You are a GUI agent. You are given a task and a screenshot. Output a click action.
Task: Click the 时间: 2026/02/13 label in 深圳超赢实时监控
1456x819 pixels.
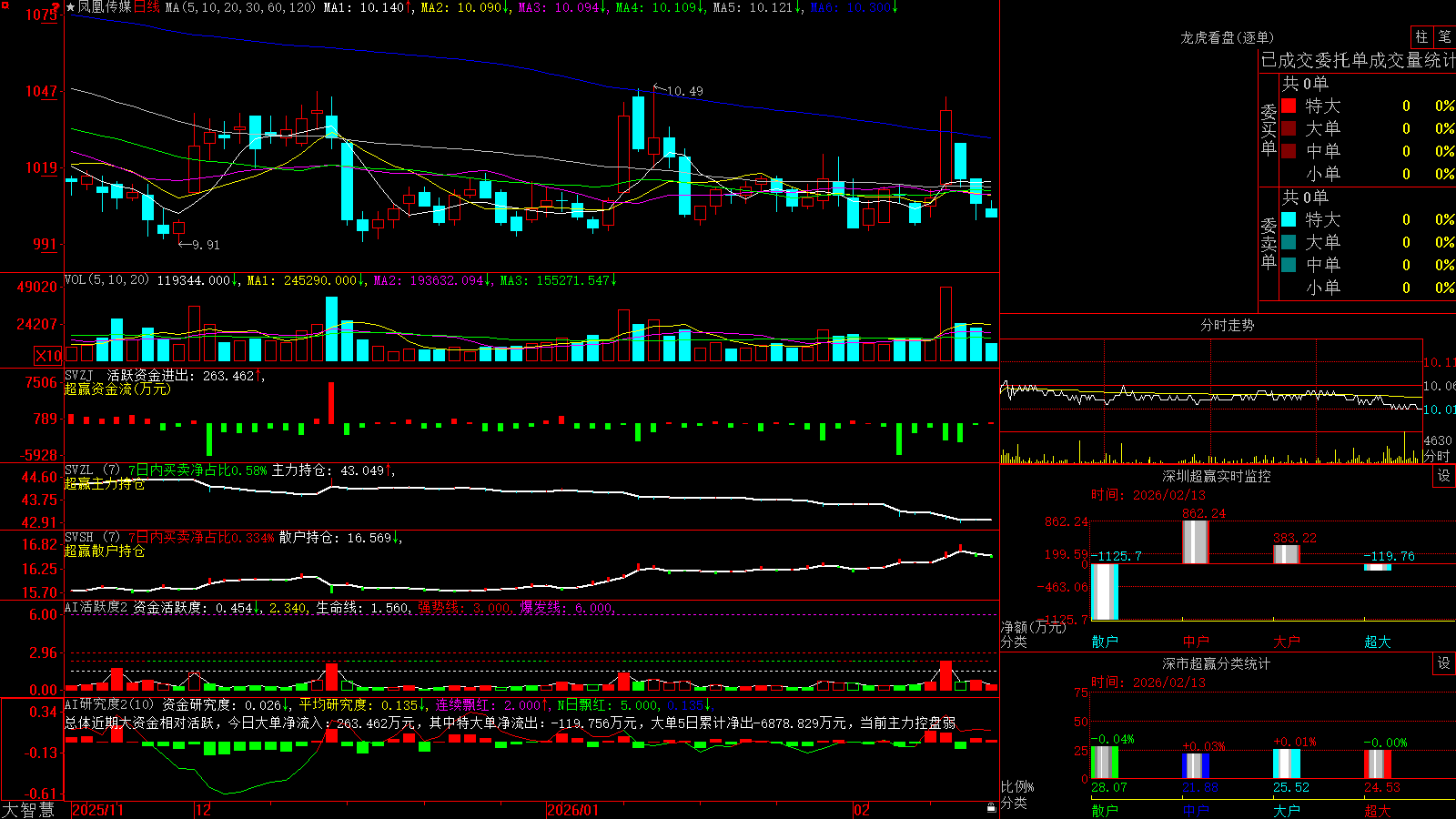pyautogui.click(x=1148, y=495)
